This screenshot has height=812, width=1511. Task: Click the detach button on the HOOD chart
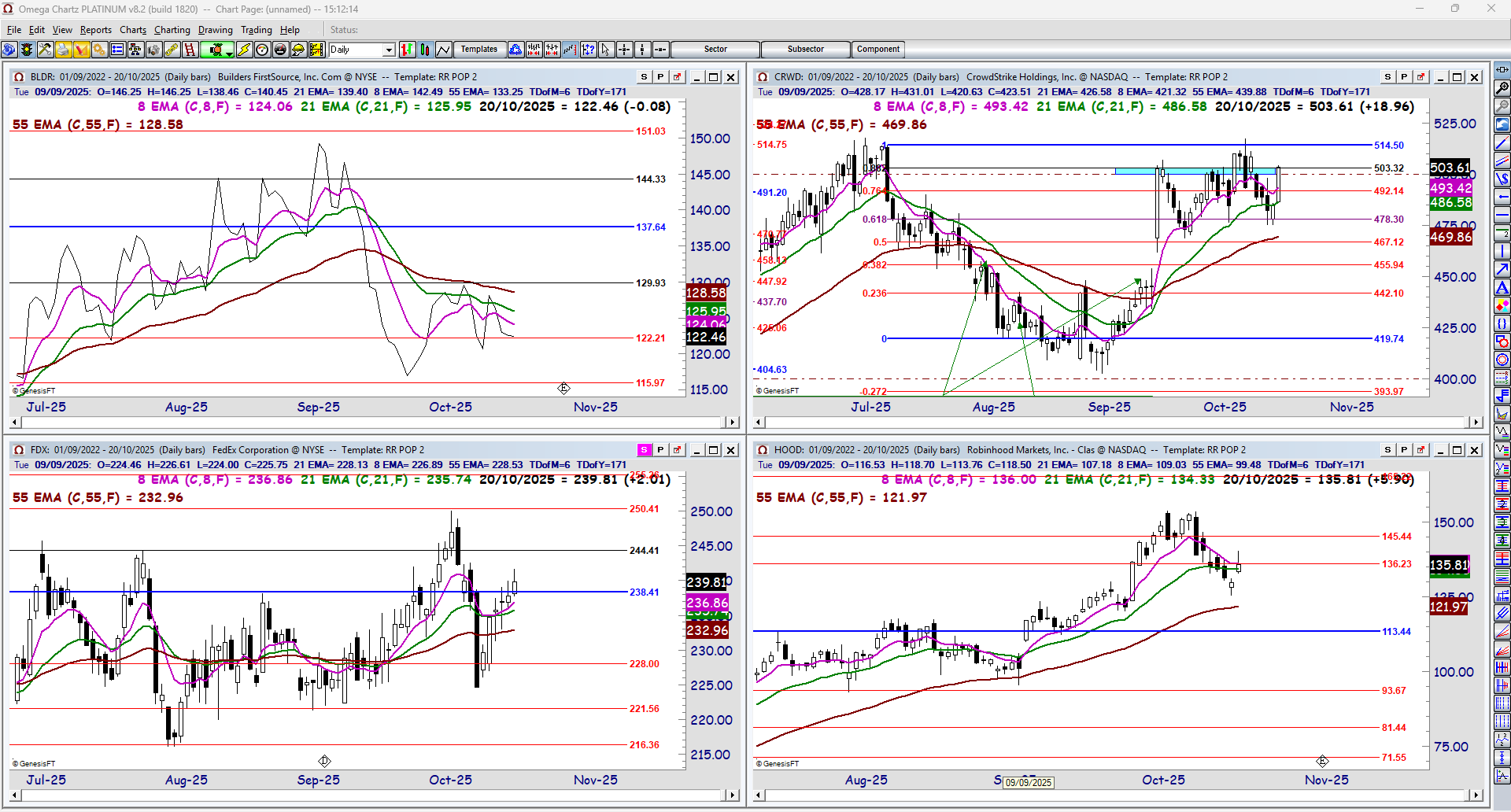(1420, 450)
